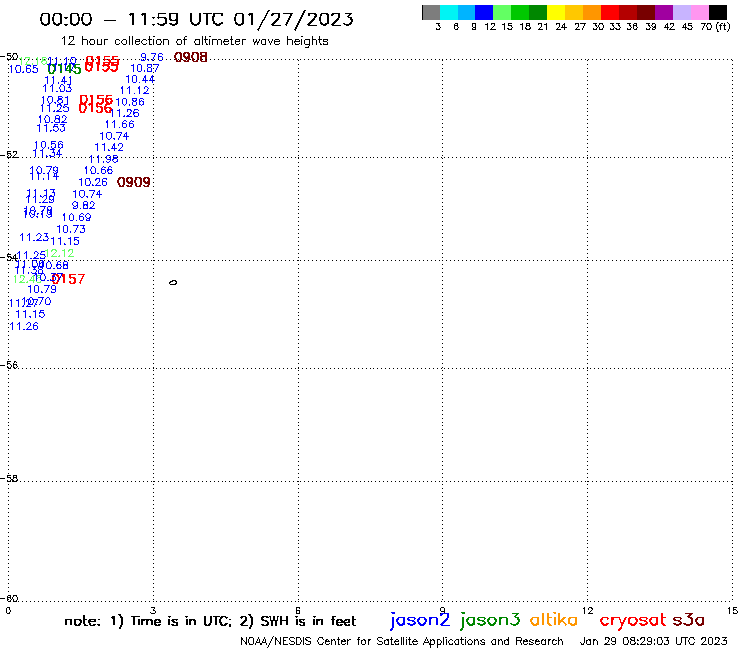Click the date range title 00:00 – 11:59 UTC
This screenshot has width=740, height=650.
pos(196,19)
